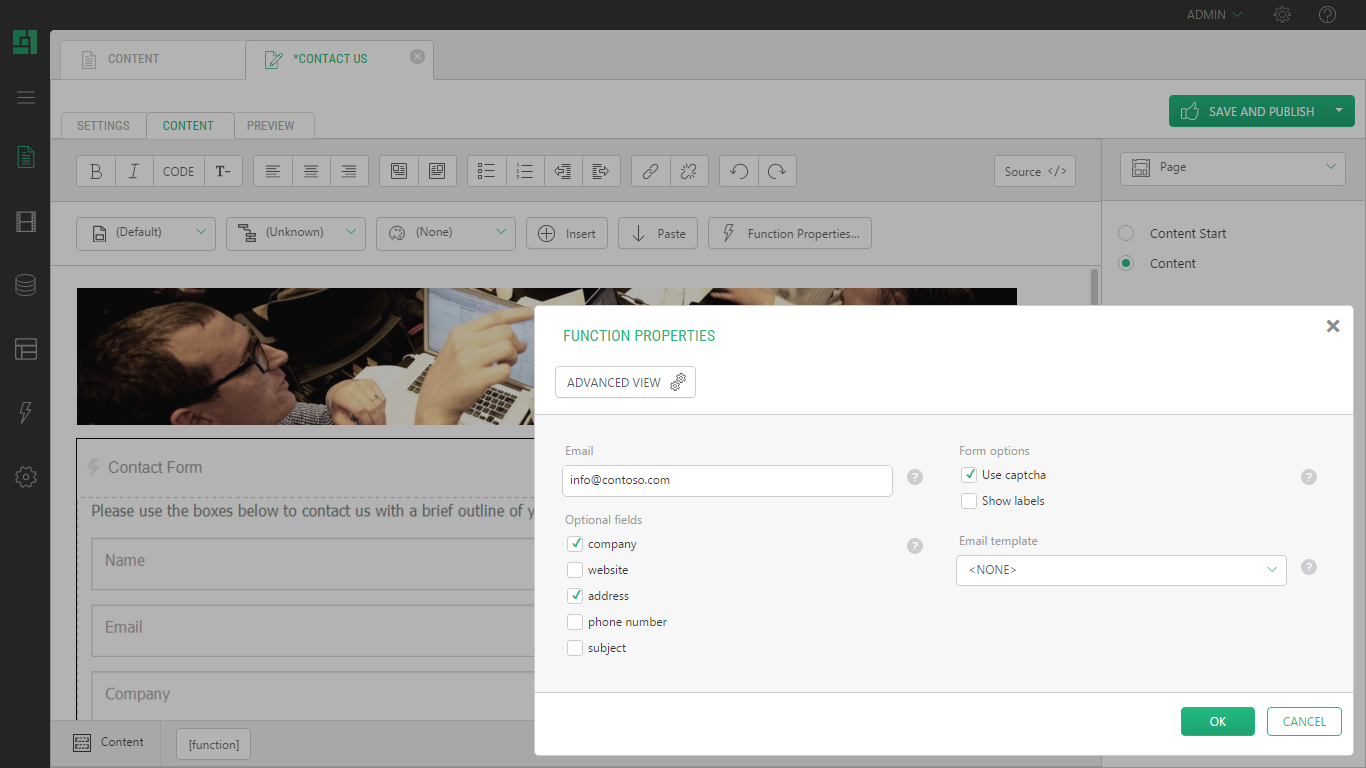Select the Content Start radio button
Screen dimensions: 1366x768
1126,233
